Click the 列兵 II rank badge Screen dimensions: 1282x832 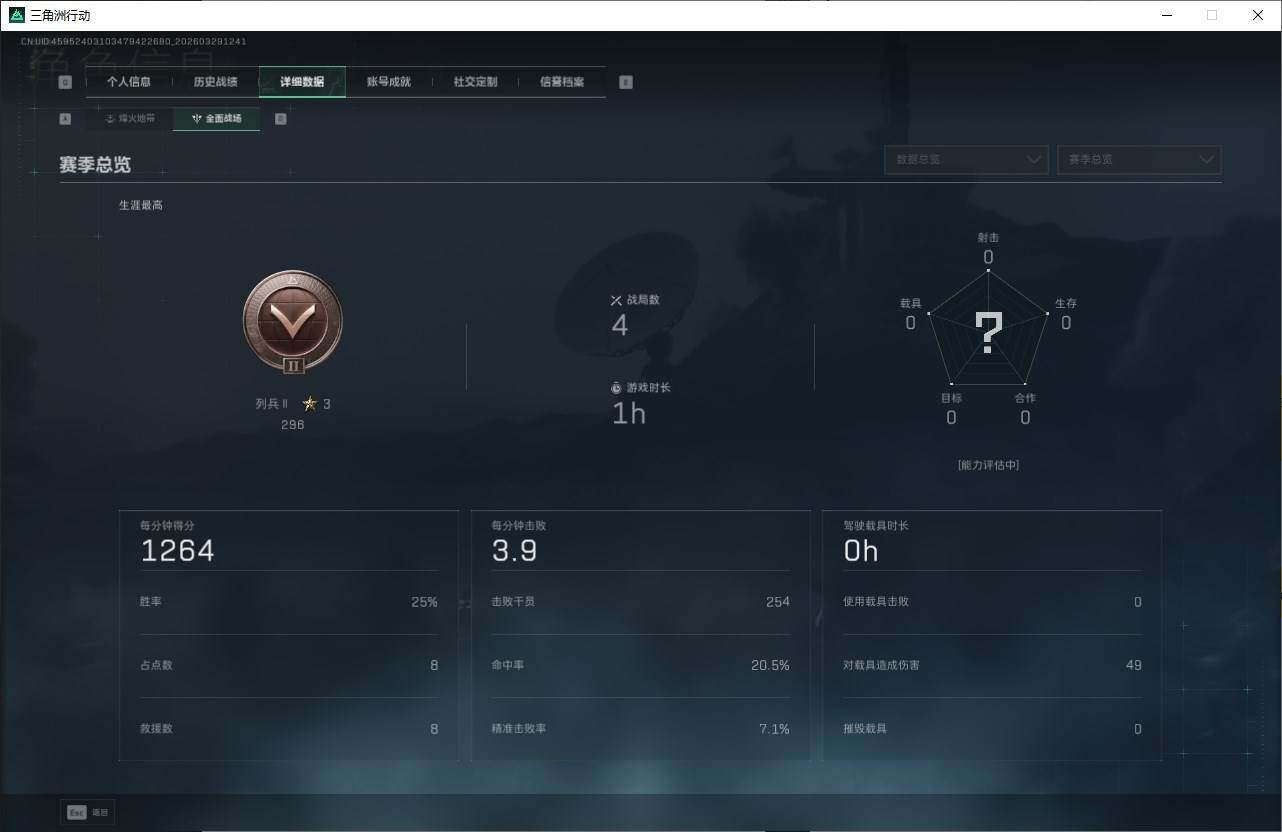(x=293, y=323)
